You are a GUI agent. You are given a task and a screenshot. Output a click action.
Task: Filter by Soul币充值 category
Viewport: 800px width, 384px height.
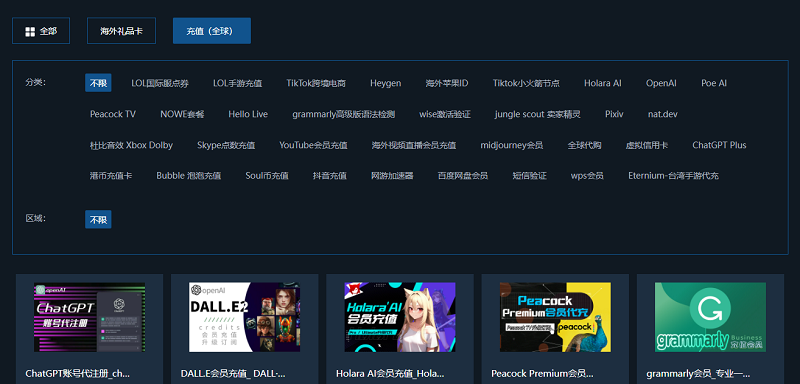click(x=267, y=176)
